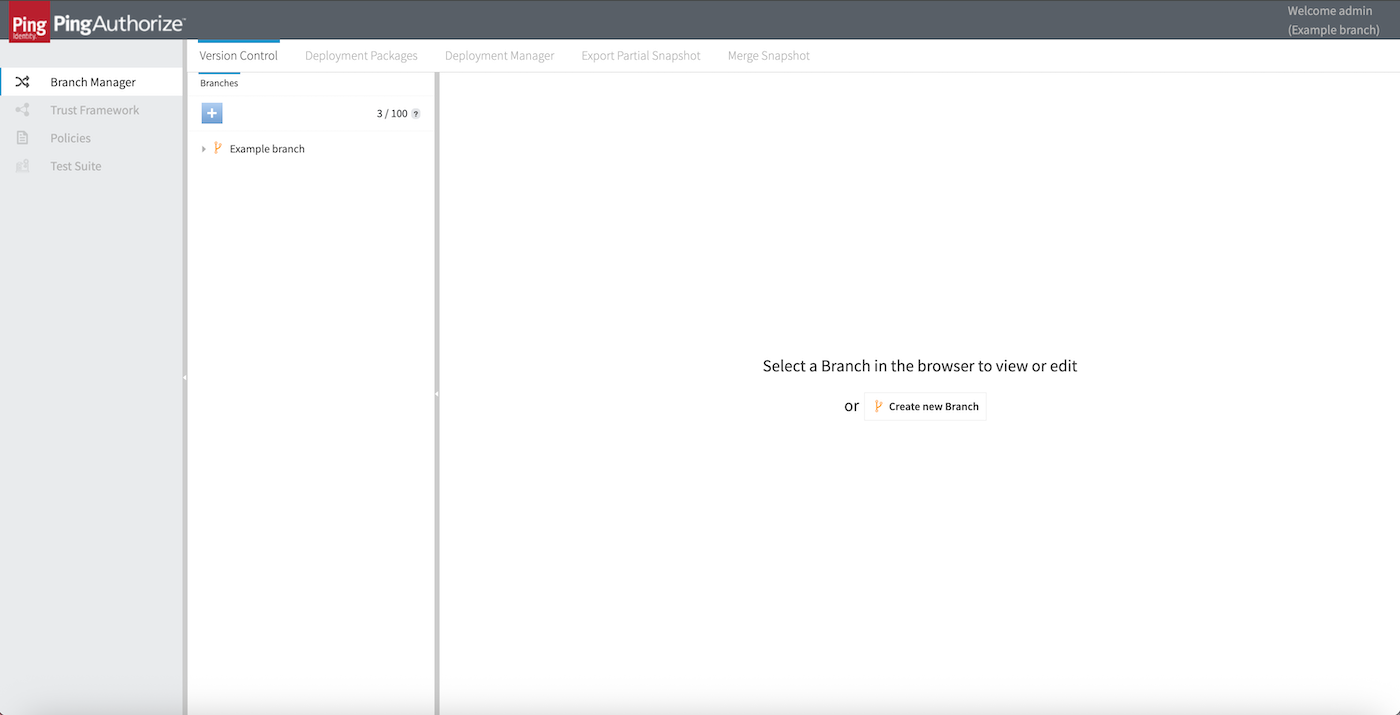Click the blue plus icon in Branches panel

[x=211, y=113]
